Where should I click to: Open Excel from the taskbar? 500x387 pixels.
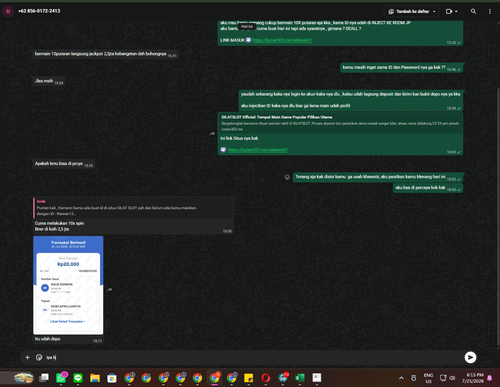pos(300,378)
